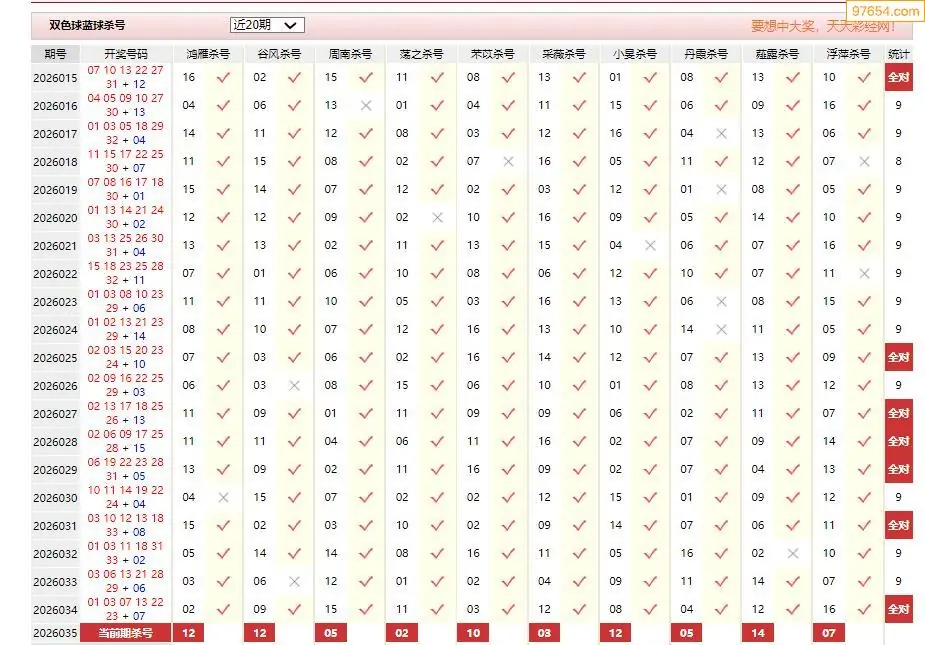The width and height of the screenshot is (925, 645).
Task: Click the checkmark in 浮萍杀号 row 2026025
Action: click(864, 357)
